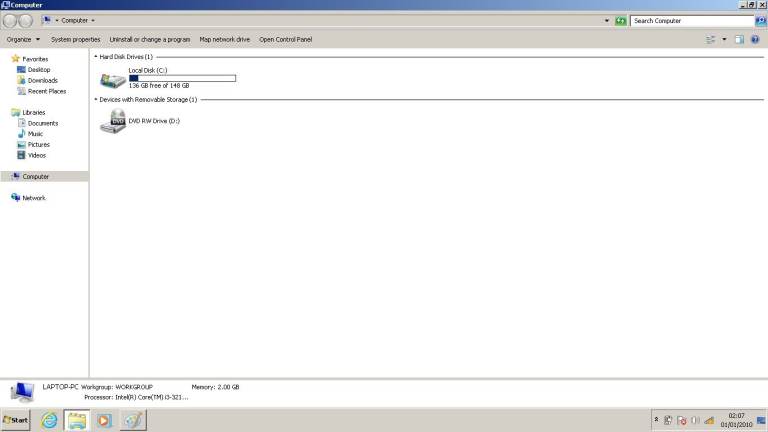768x432 pixels.
Task: Click the Music library icon in sidebar
Action: tap(21, 134)
